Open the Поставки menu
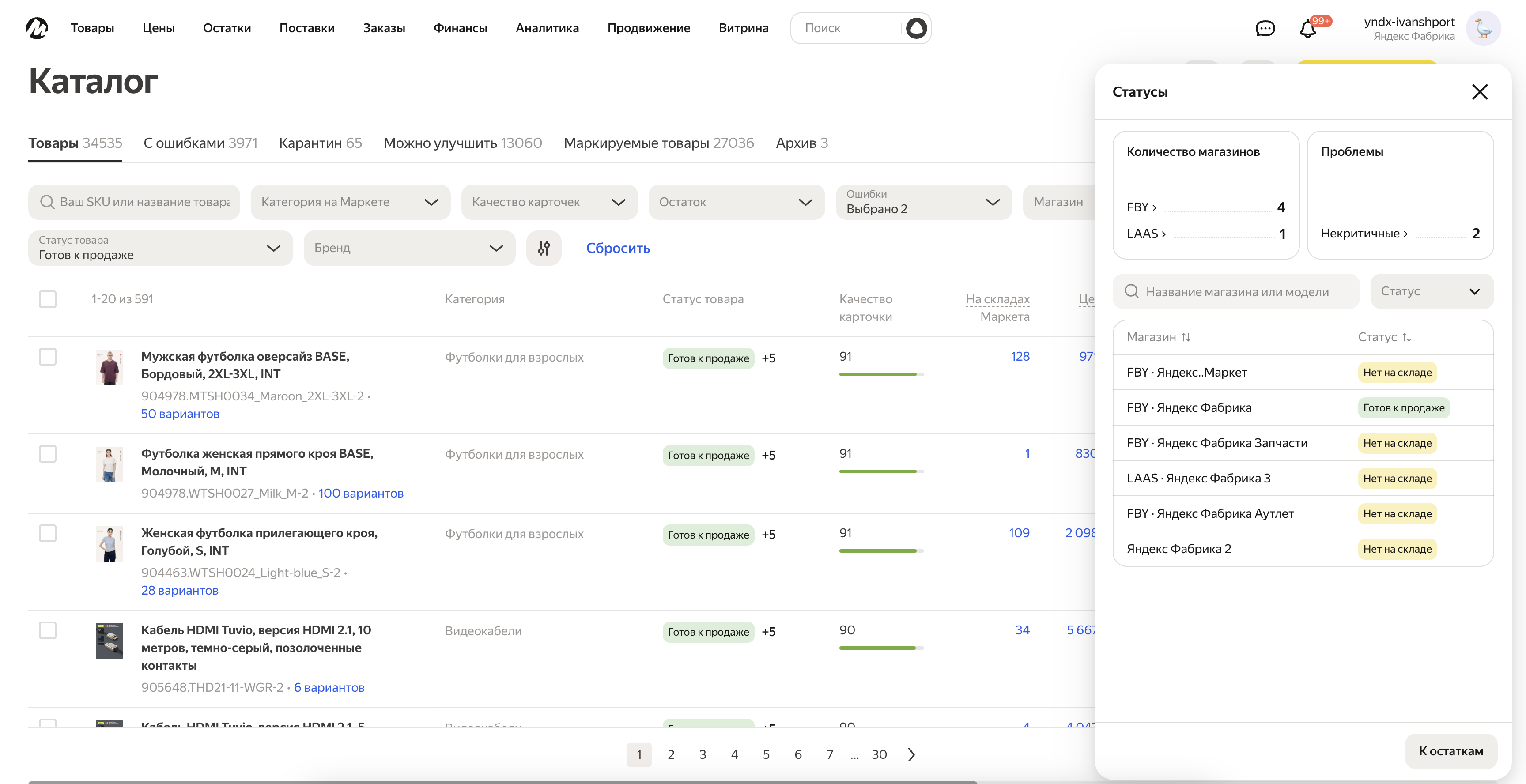1526x784 pixels. [x=307, y=28]
